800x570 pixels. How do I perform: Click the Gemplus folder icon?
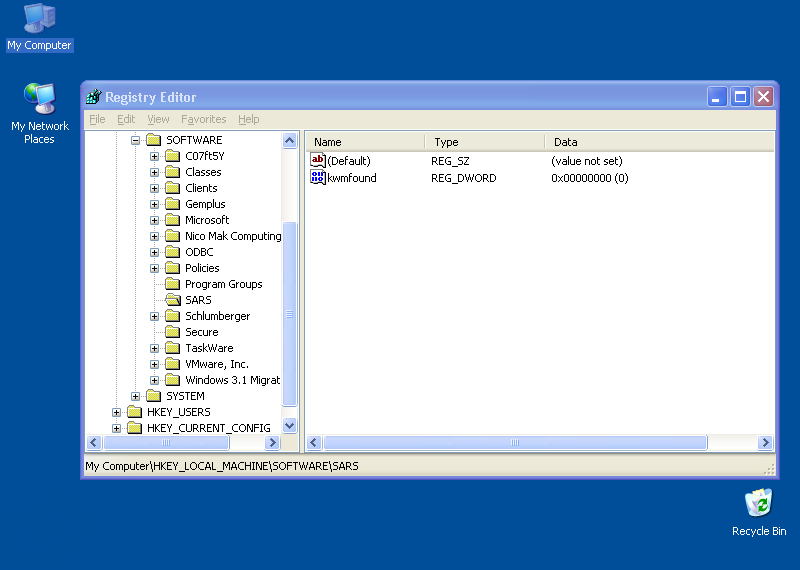[x=173, y=204]
